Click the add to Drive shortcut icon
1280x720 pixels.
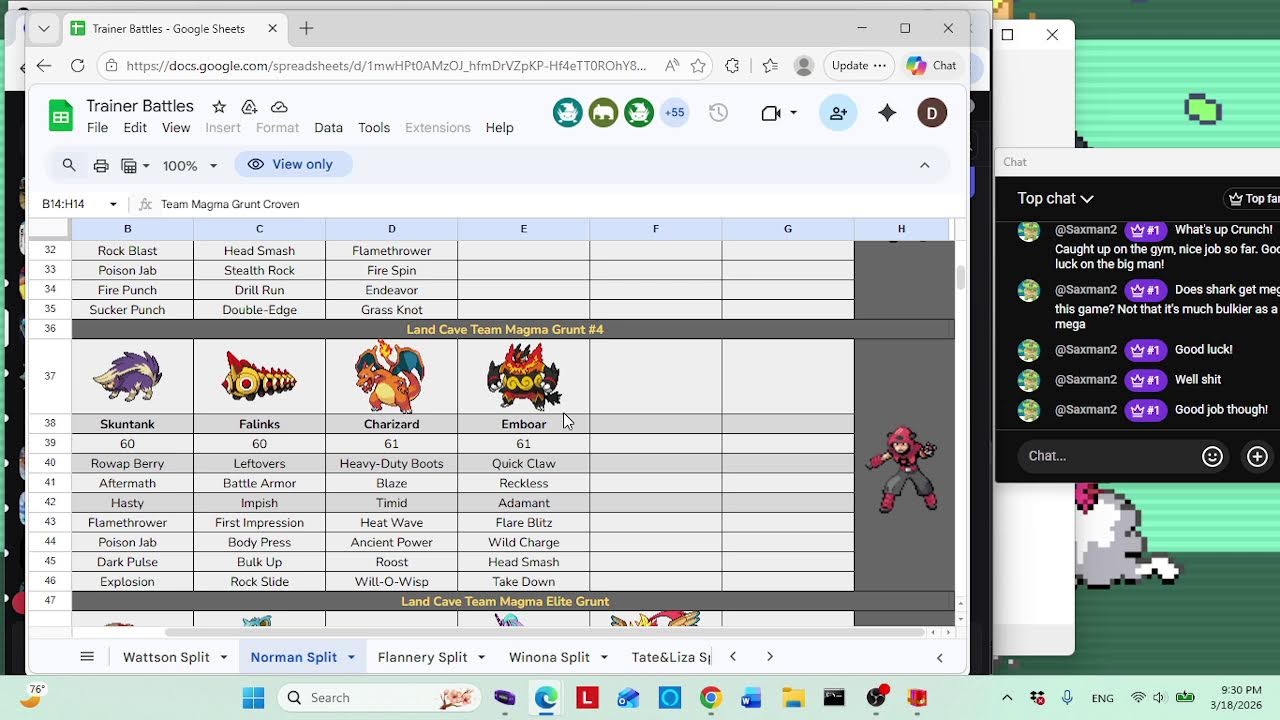[x=249, y=106]
